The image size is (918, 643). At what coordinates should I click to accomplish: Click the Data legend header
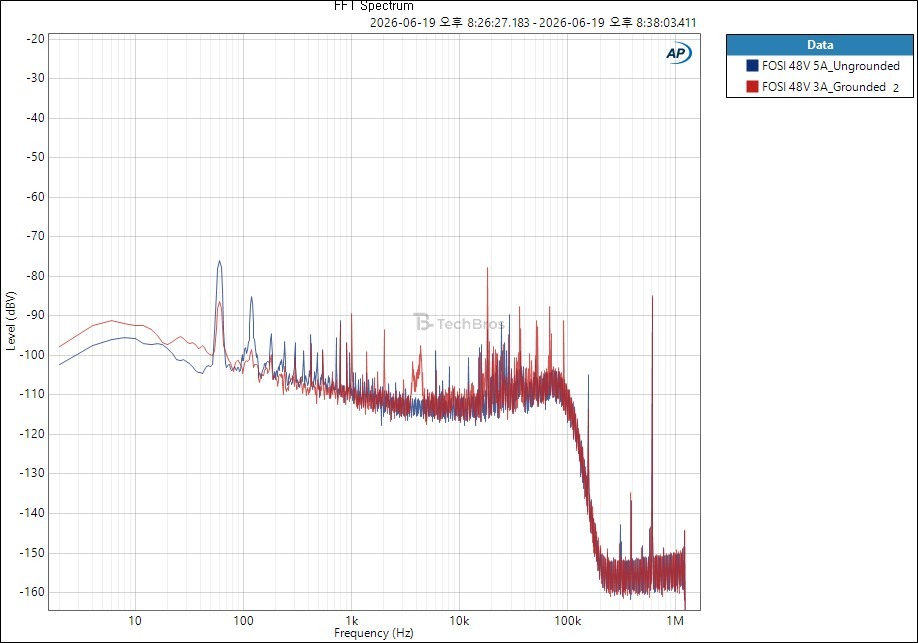tap(820, 45)
